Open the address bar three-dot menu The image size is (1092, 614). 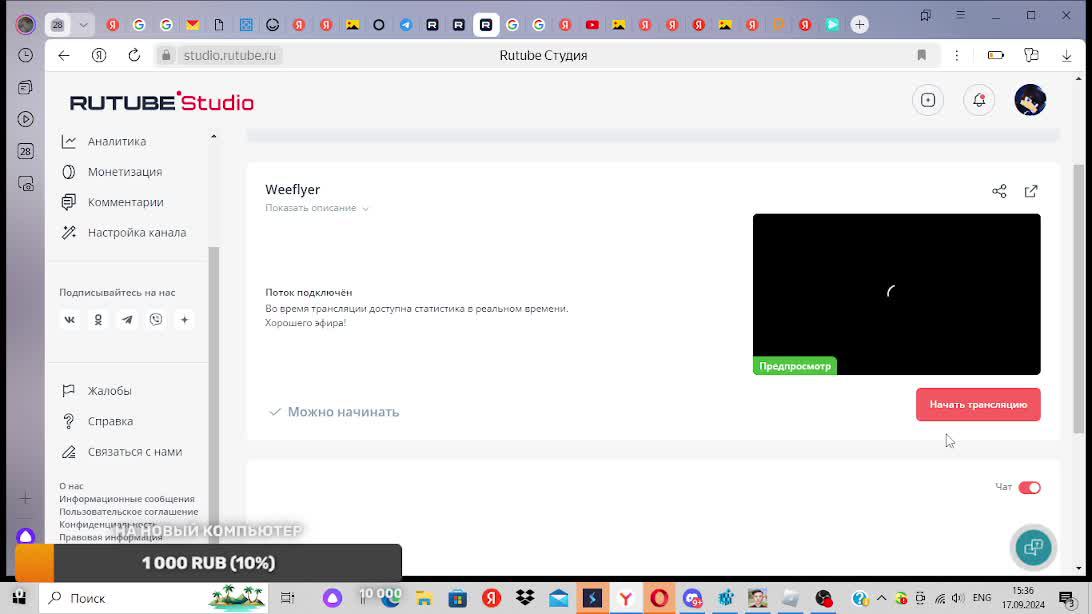click(957, 56)
